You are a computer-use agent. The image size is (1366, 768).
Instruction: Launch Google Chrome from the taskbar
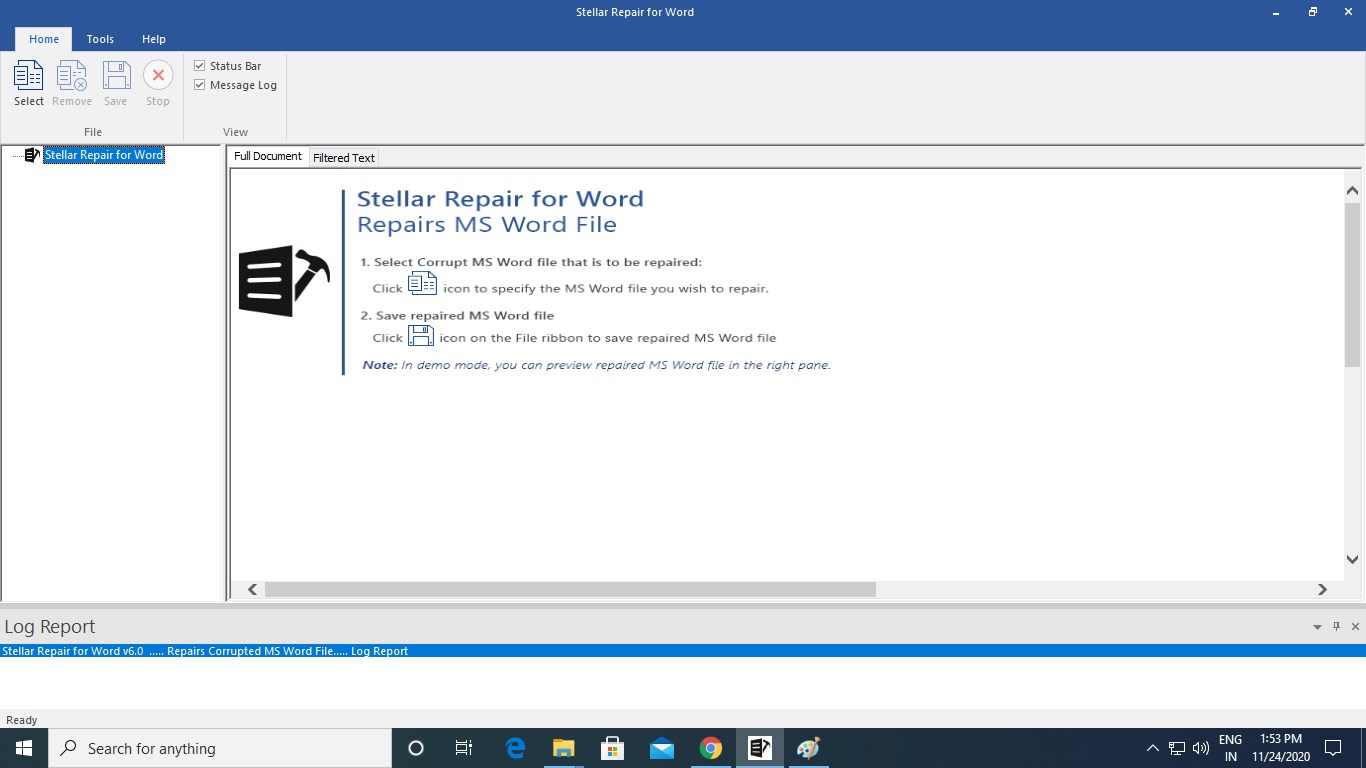click(711, 748)
